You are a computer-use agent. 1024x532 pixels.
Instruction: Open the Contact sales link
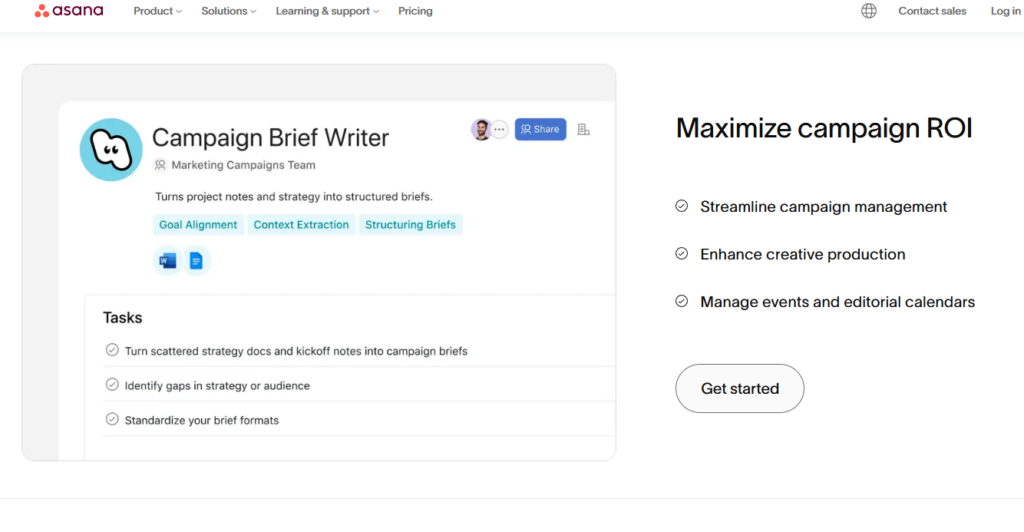[932, 11]
